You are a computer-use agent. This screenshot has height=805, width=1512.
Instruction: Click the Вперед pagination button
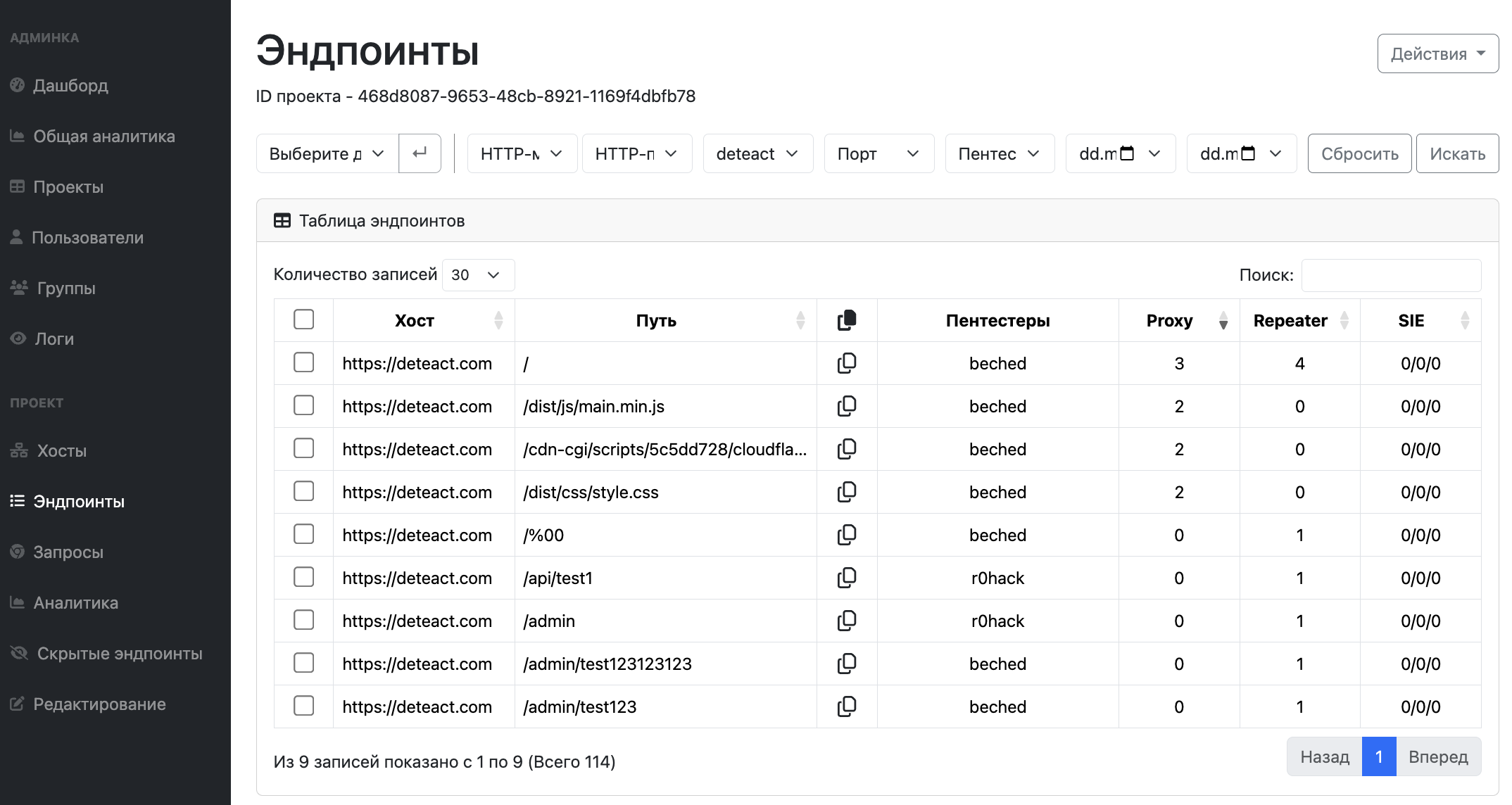click(1438, 756)
